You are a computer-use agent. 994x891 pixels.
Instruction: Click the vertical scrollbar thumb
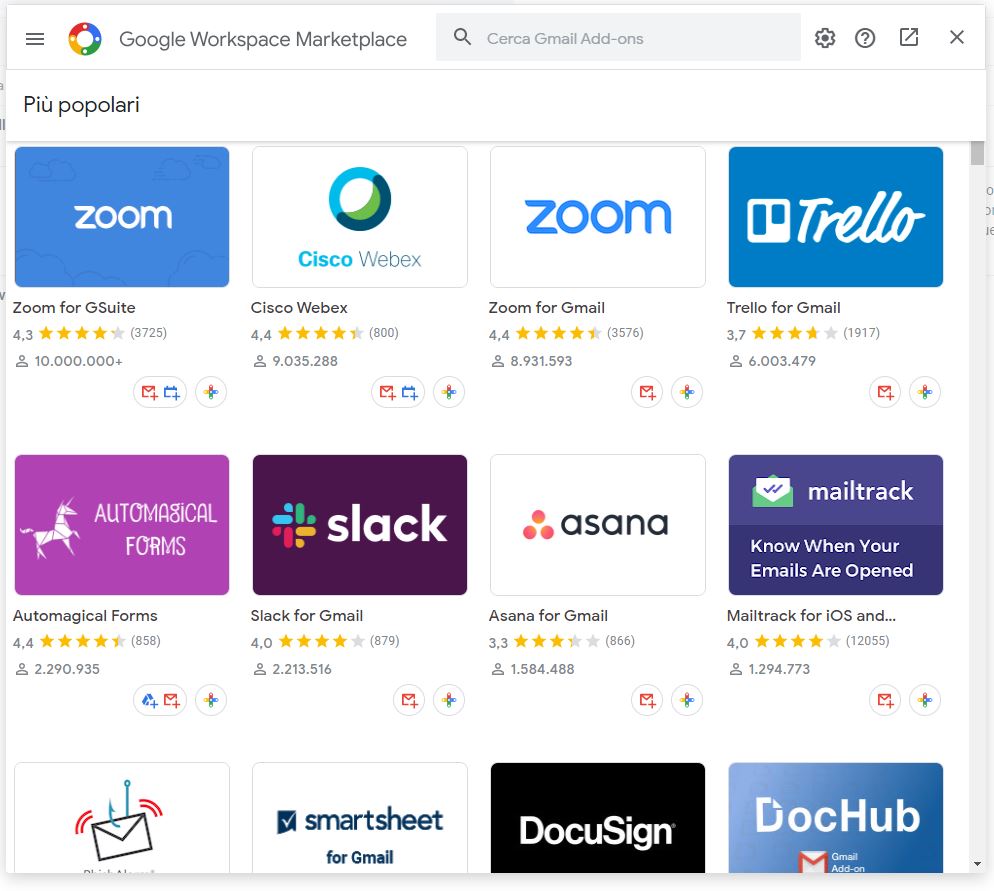click(977, 153)
